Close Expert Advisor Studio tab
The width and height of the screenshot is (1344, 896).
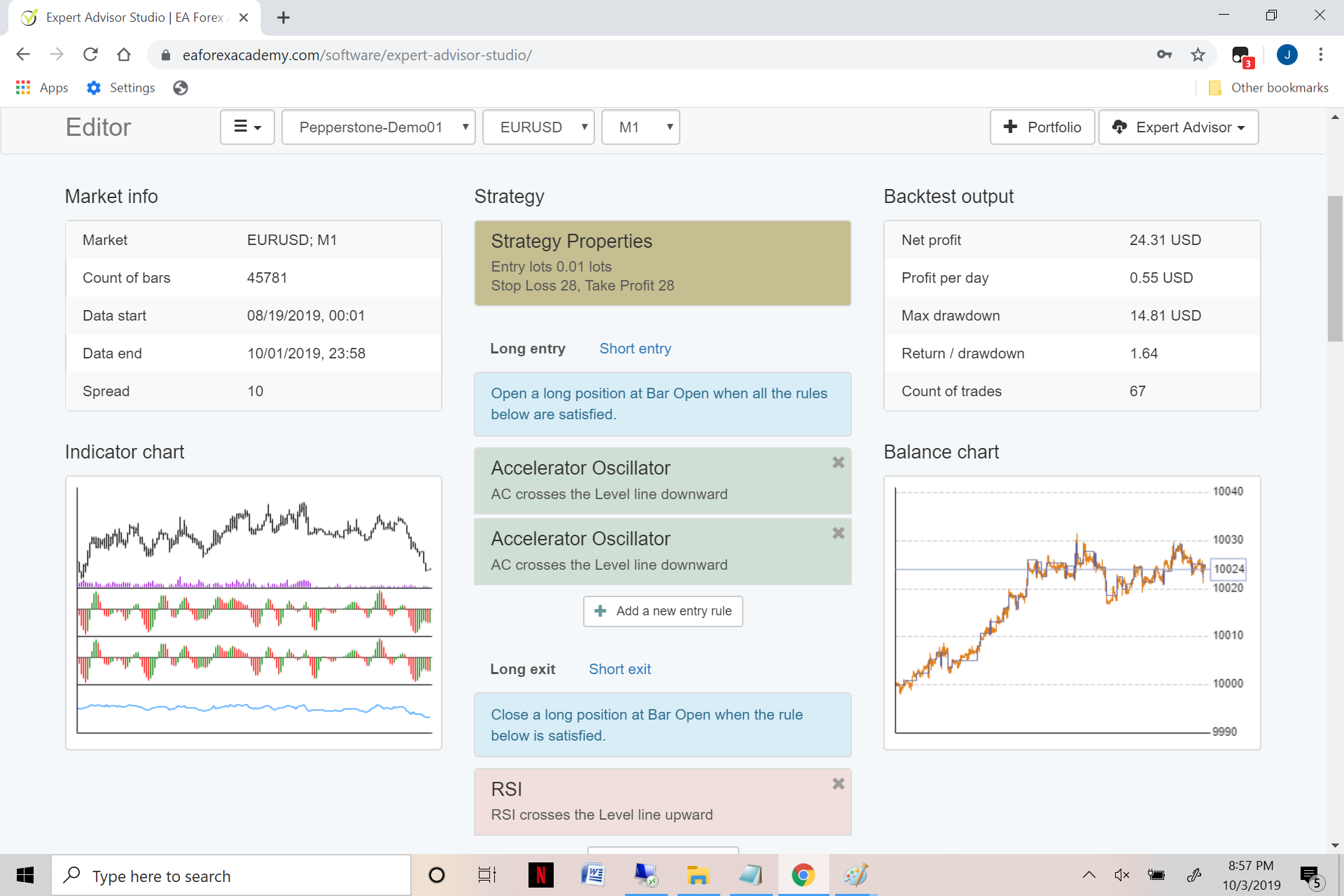pyautogui.click(x=244, y=17)
